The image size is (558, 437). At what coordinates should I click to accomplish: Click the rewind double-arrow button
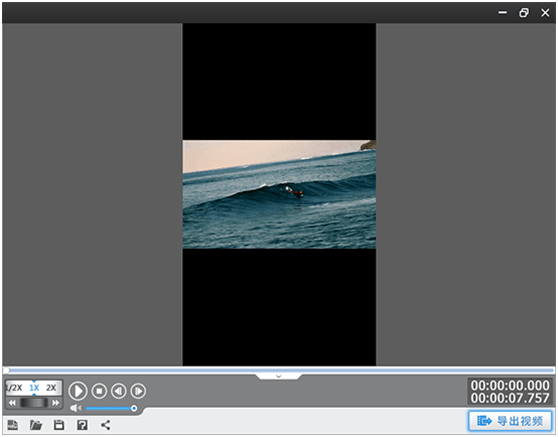coord(12,402)
